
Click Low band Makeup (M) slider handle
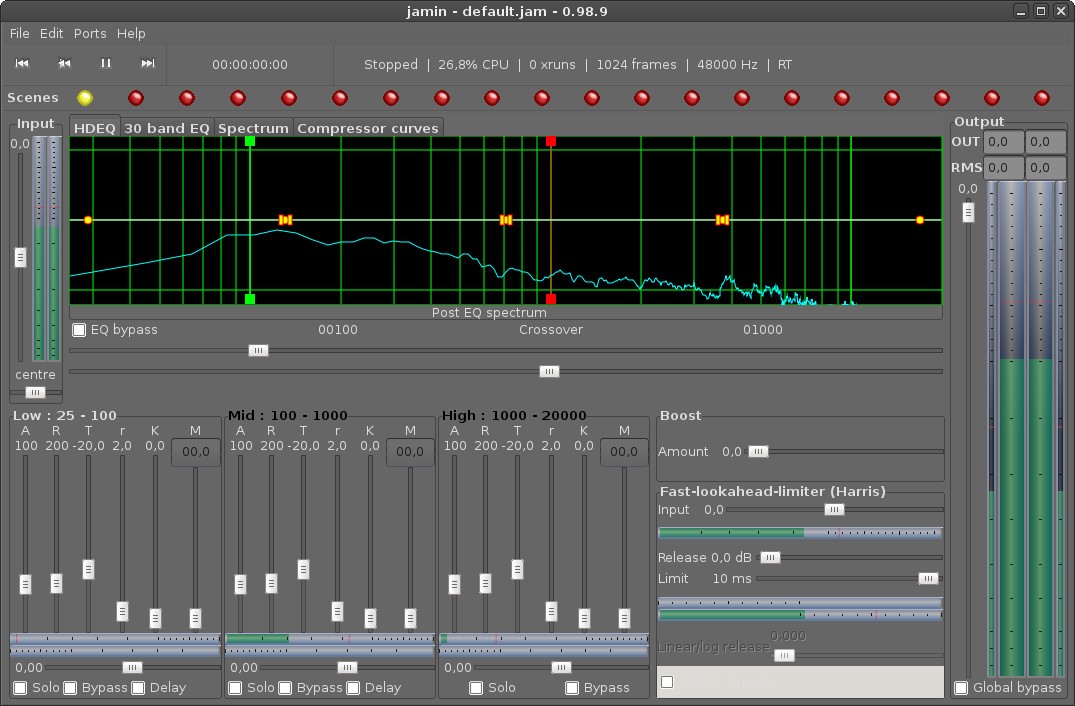coord(195,619)
